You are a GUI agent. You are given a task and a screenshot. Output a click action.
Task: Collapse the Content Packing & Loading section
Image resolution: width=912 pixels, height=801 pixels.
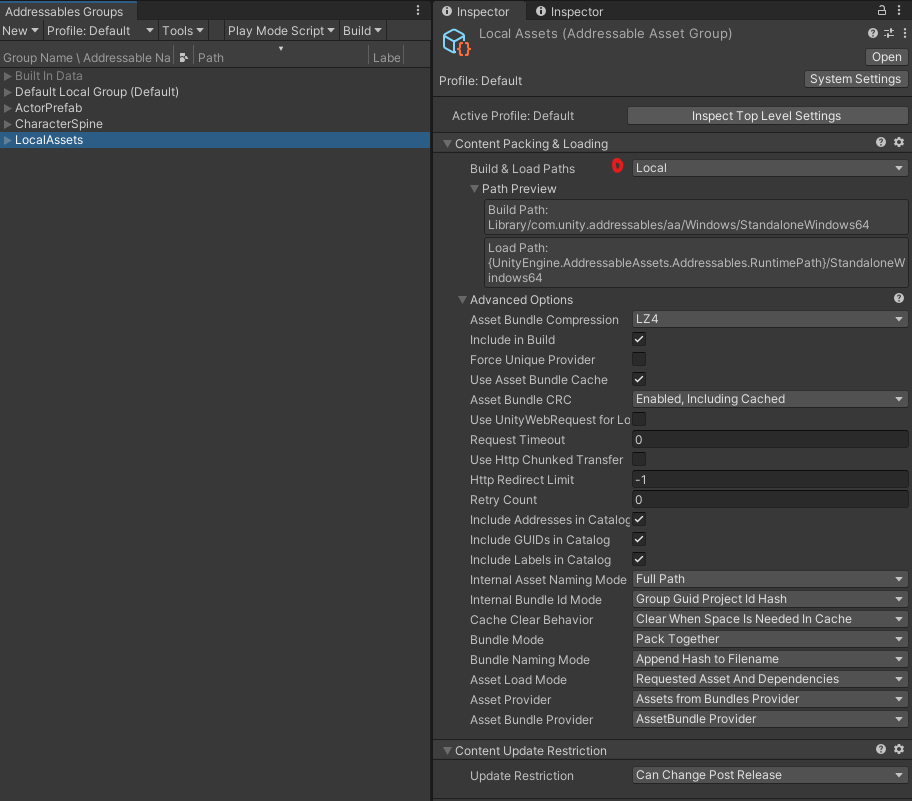click(x=447, y=144)
